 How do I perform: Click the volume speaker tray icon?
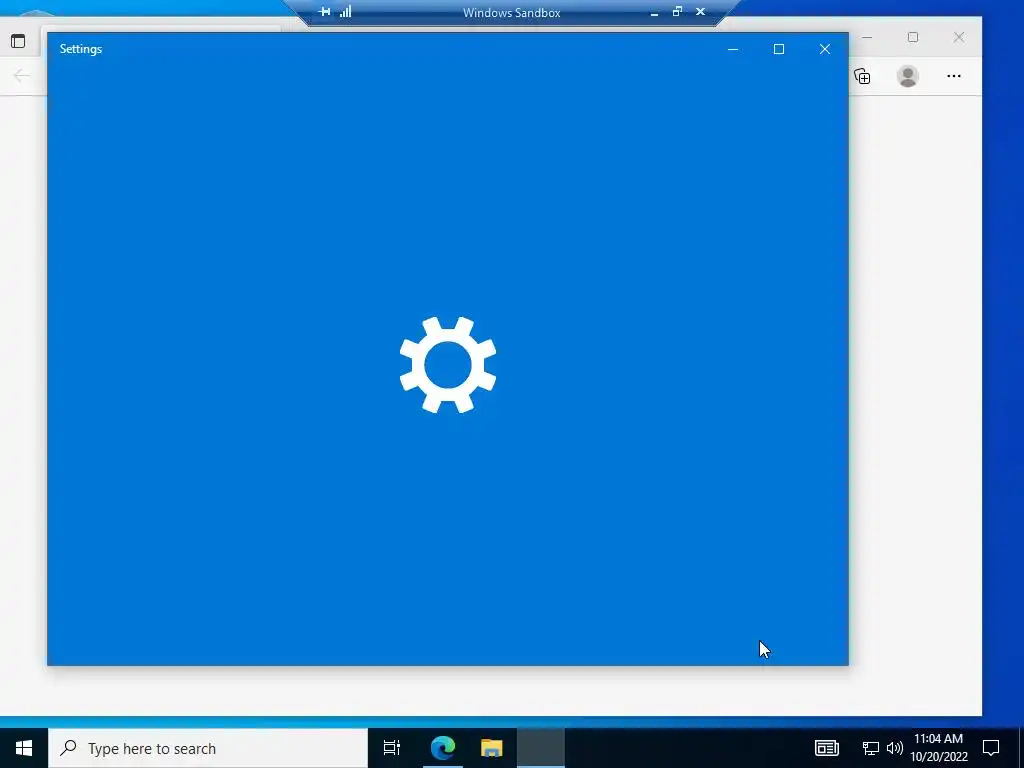[x=895, y=748]
